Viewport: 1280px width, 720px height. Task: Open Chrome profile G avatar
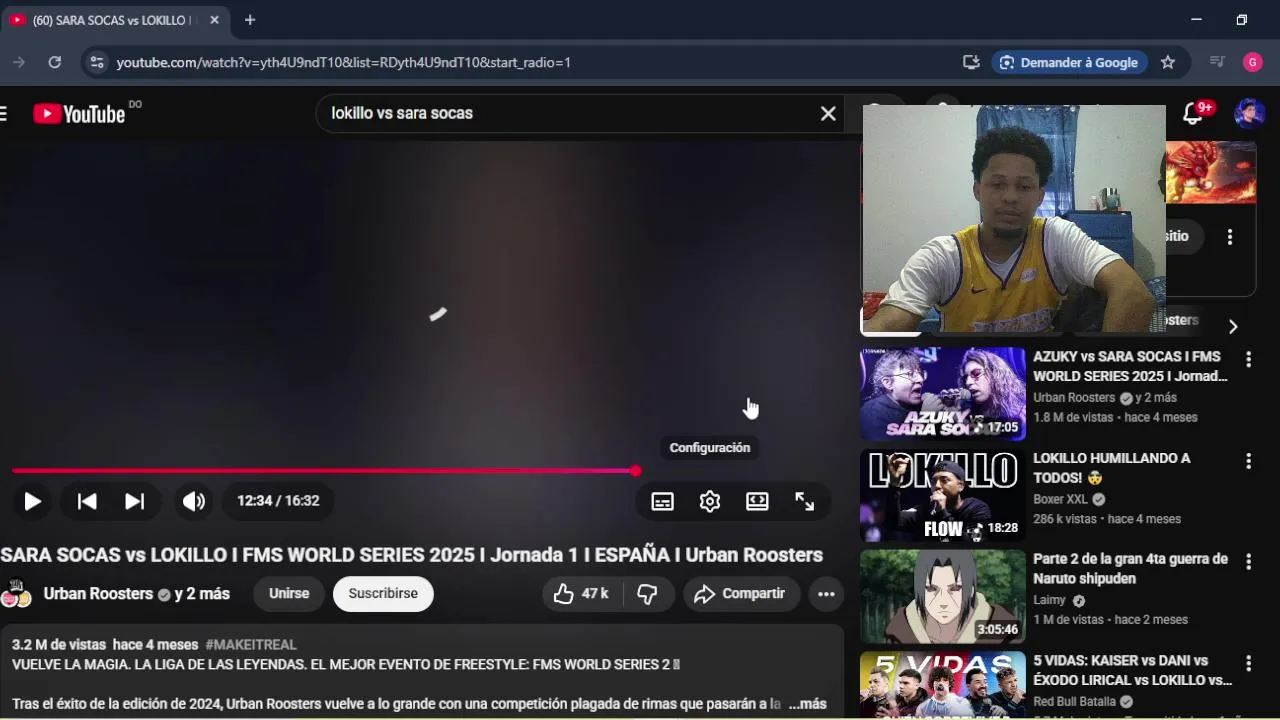pos(1253,62)
